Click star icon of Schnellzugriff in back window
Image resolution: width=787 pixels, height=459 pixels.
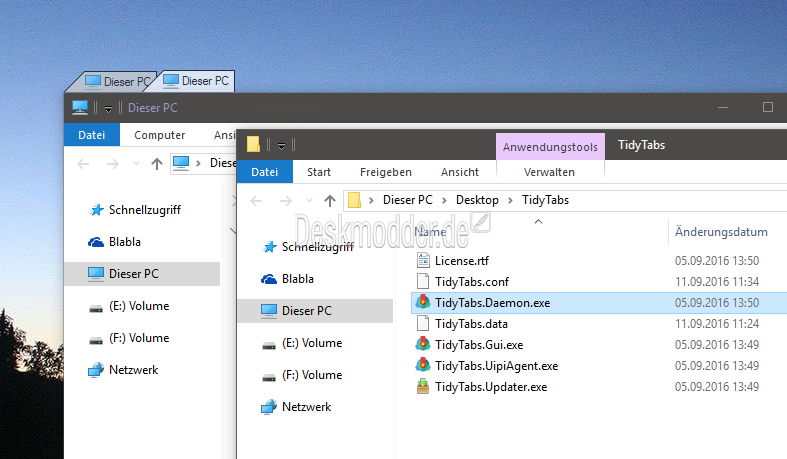(x=97, y=210)
